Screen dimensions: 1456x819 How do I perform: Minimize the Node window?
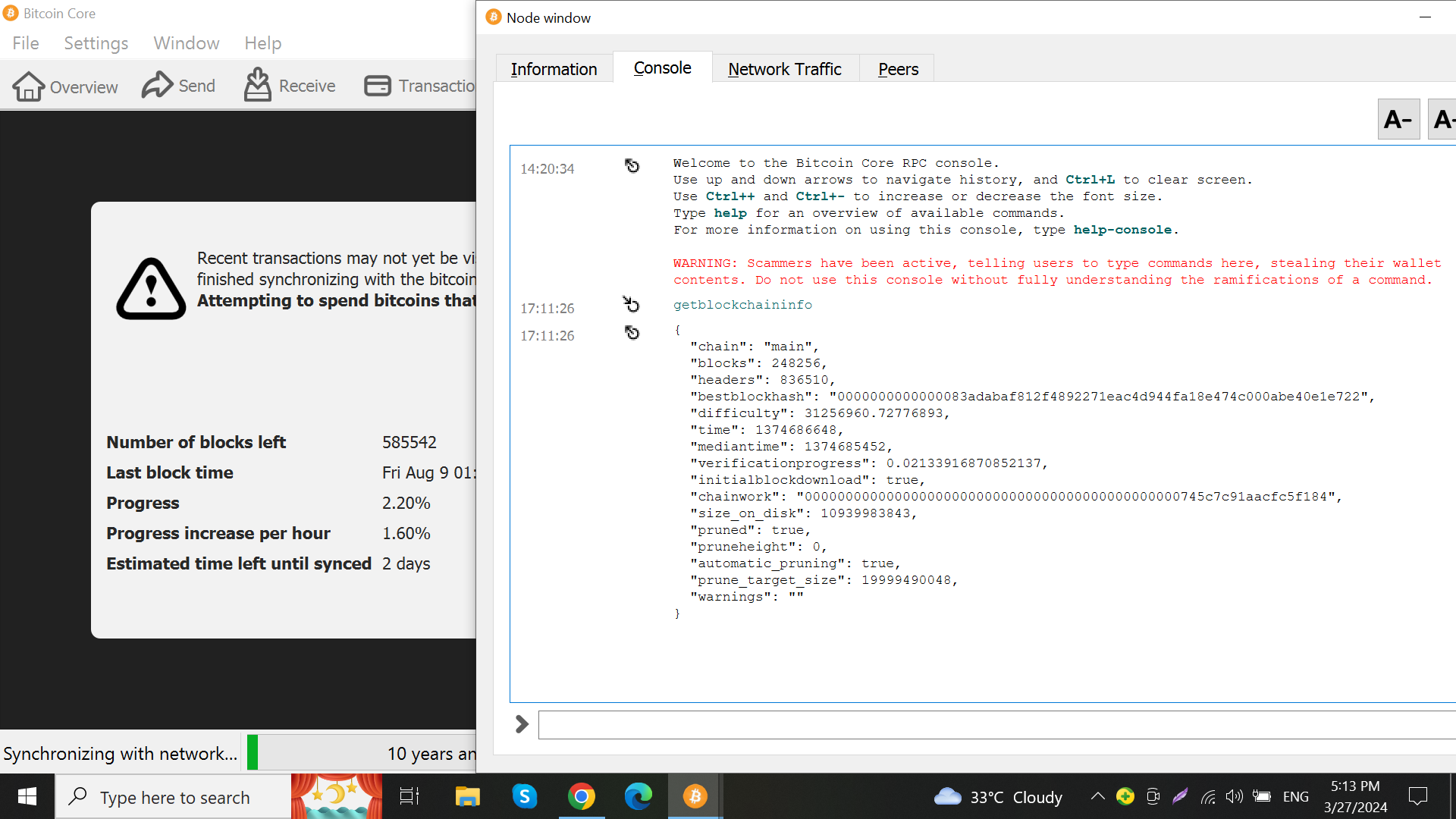tap(1425, 17)
